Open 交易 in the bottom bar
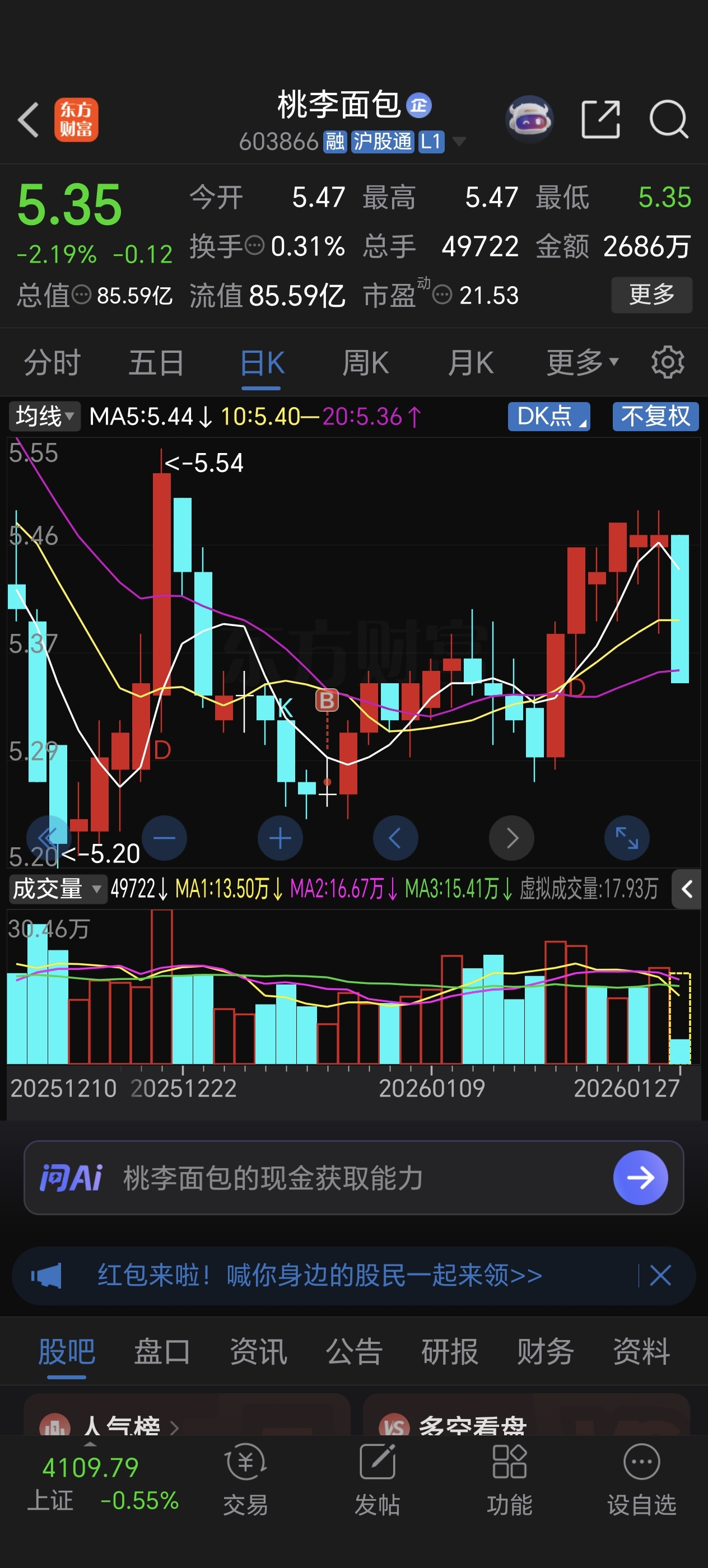The width and height of the screenshot is (708, 1568). pyautogui.click(x=245, y=1480)
